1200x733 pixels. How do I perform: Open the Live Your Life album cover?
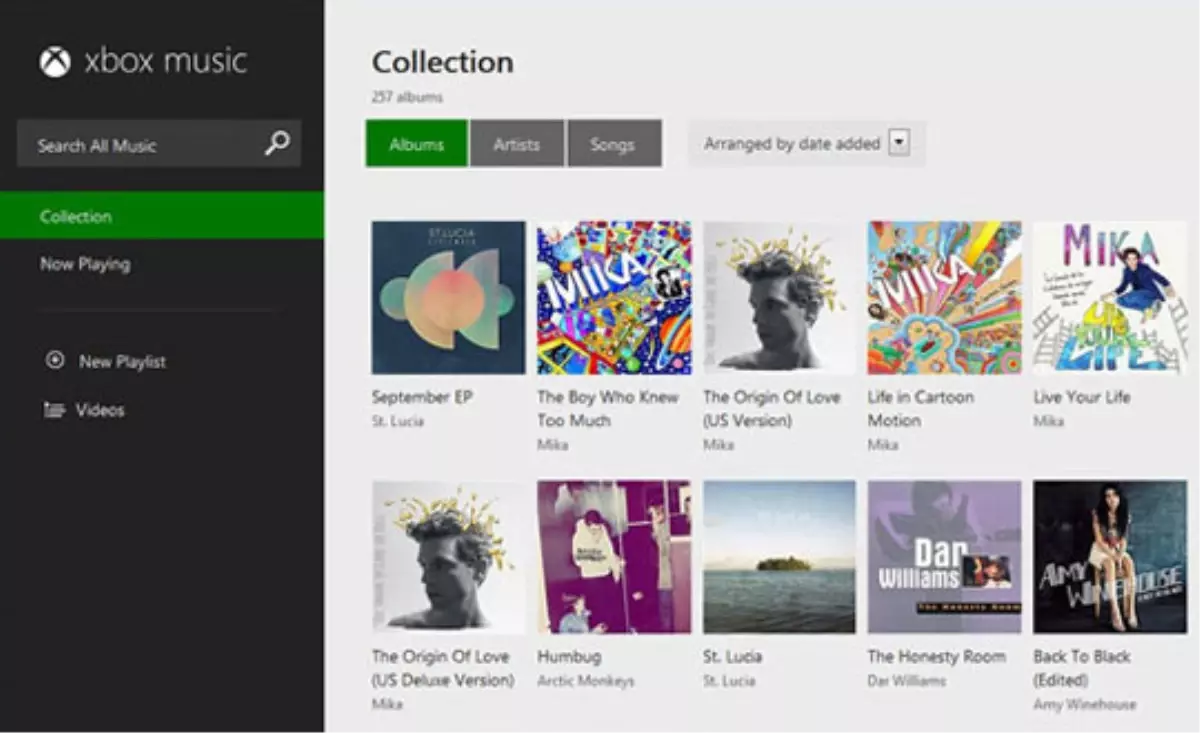pos(1110,297)
